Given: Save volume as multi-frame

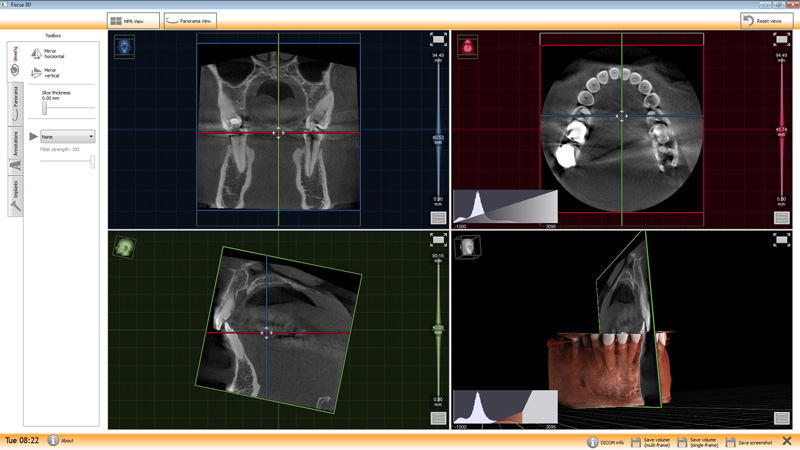Looking at the screenshot, I should pyautogui.click(x=636, y=440).
